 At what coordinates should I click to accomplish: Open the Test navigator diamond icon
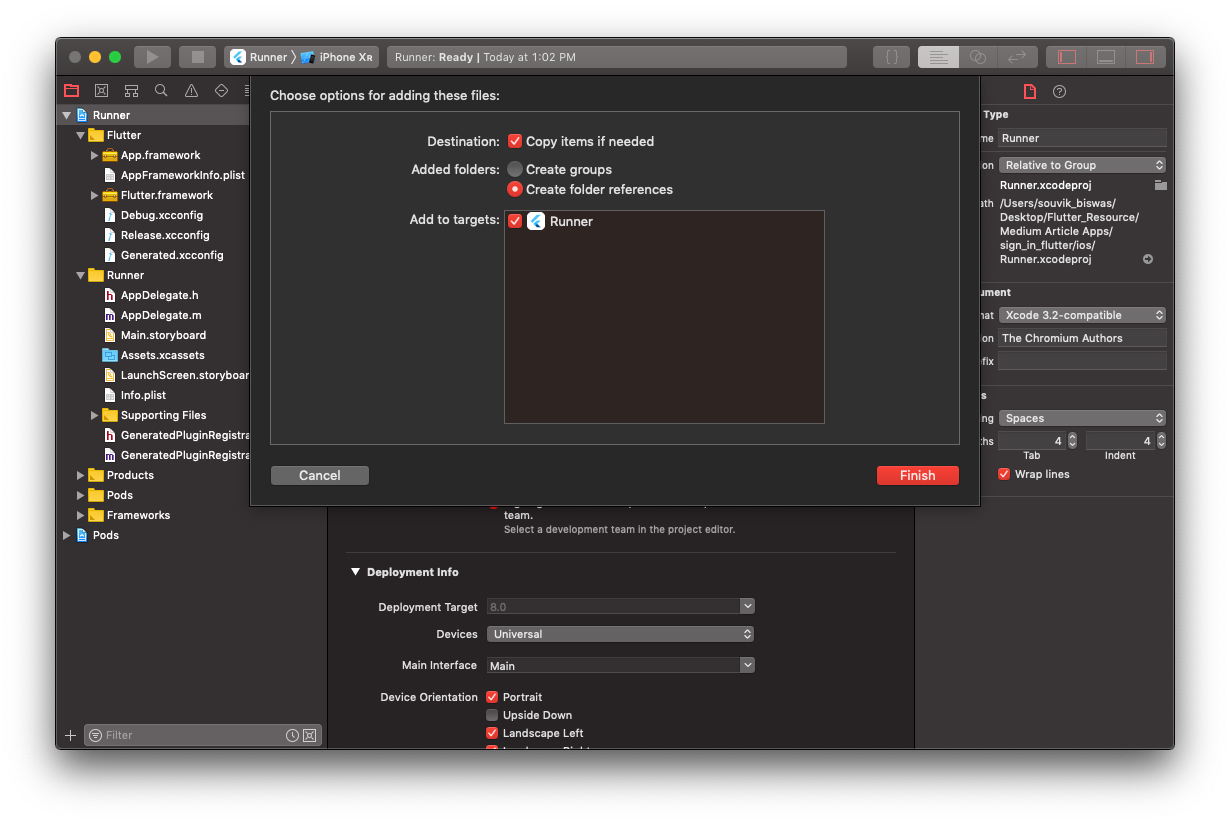tap(221, 90)
